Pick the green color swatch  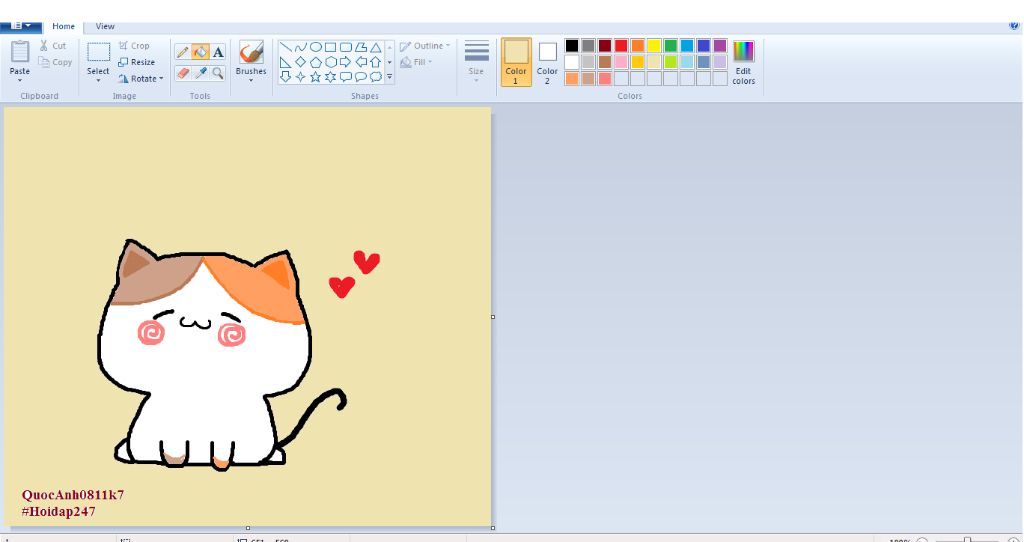pyautogui.click(x=671, y=46)
